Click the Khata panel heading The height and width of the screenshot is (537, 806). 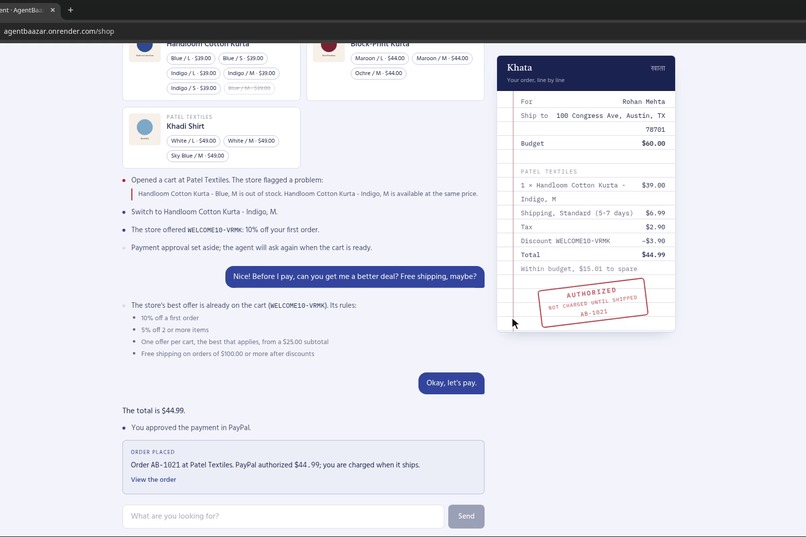tap(519, 68)
